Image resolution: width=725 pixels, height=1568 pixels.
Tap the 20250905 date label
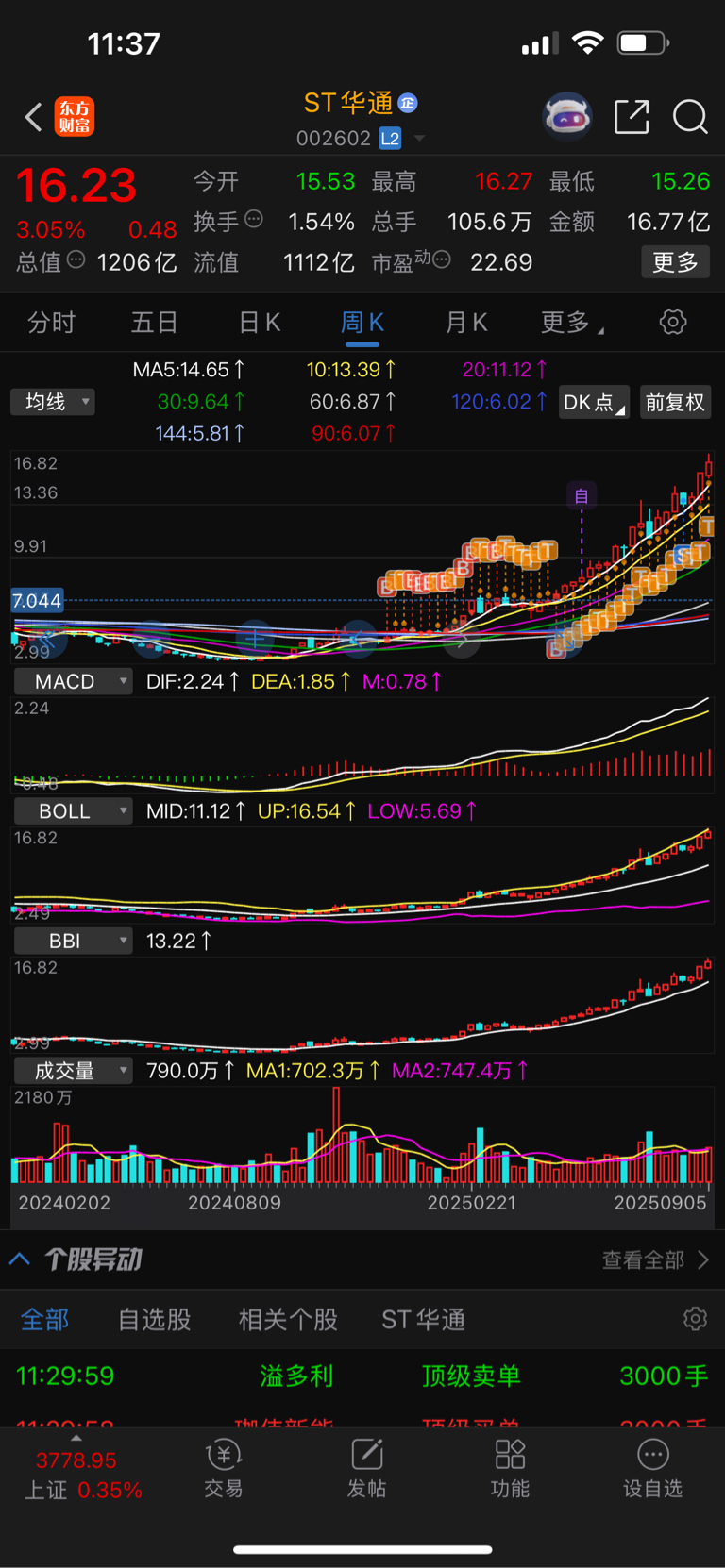coord(660,1203)
